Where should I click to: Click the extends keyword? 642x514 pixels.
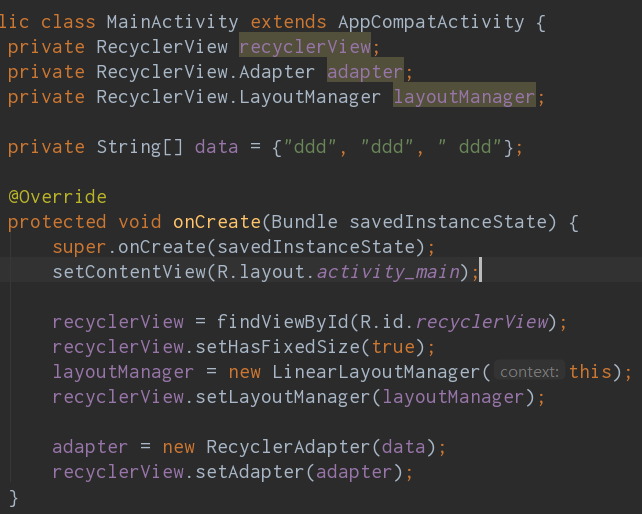tap(288, 22)
